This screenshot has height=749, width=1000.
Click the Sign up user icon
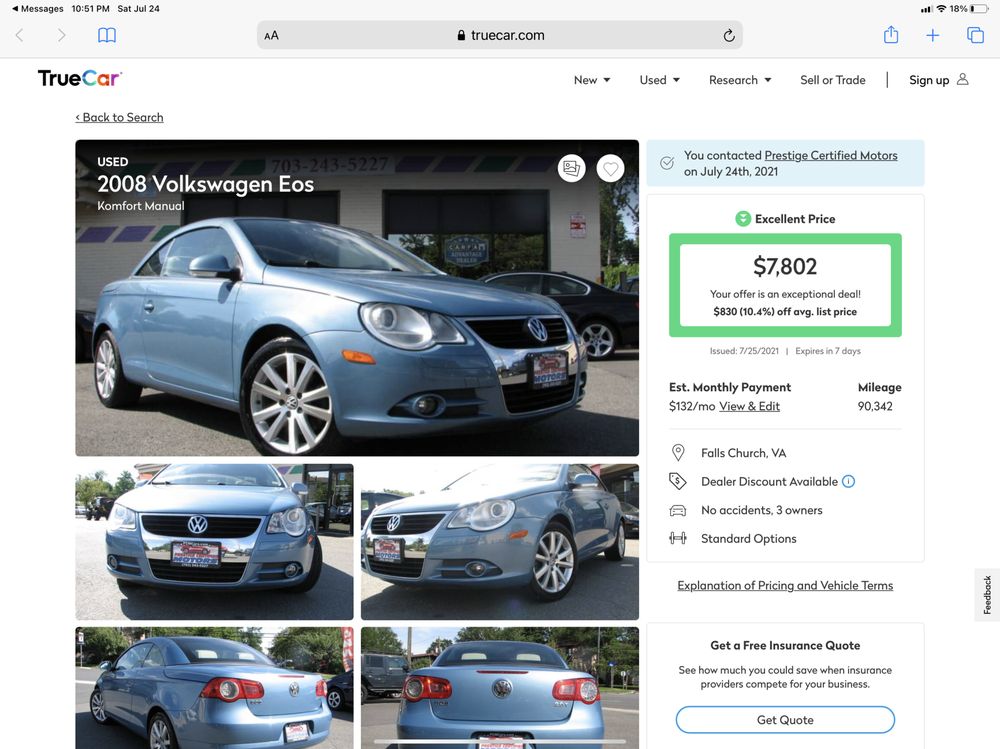click(962, 80)
